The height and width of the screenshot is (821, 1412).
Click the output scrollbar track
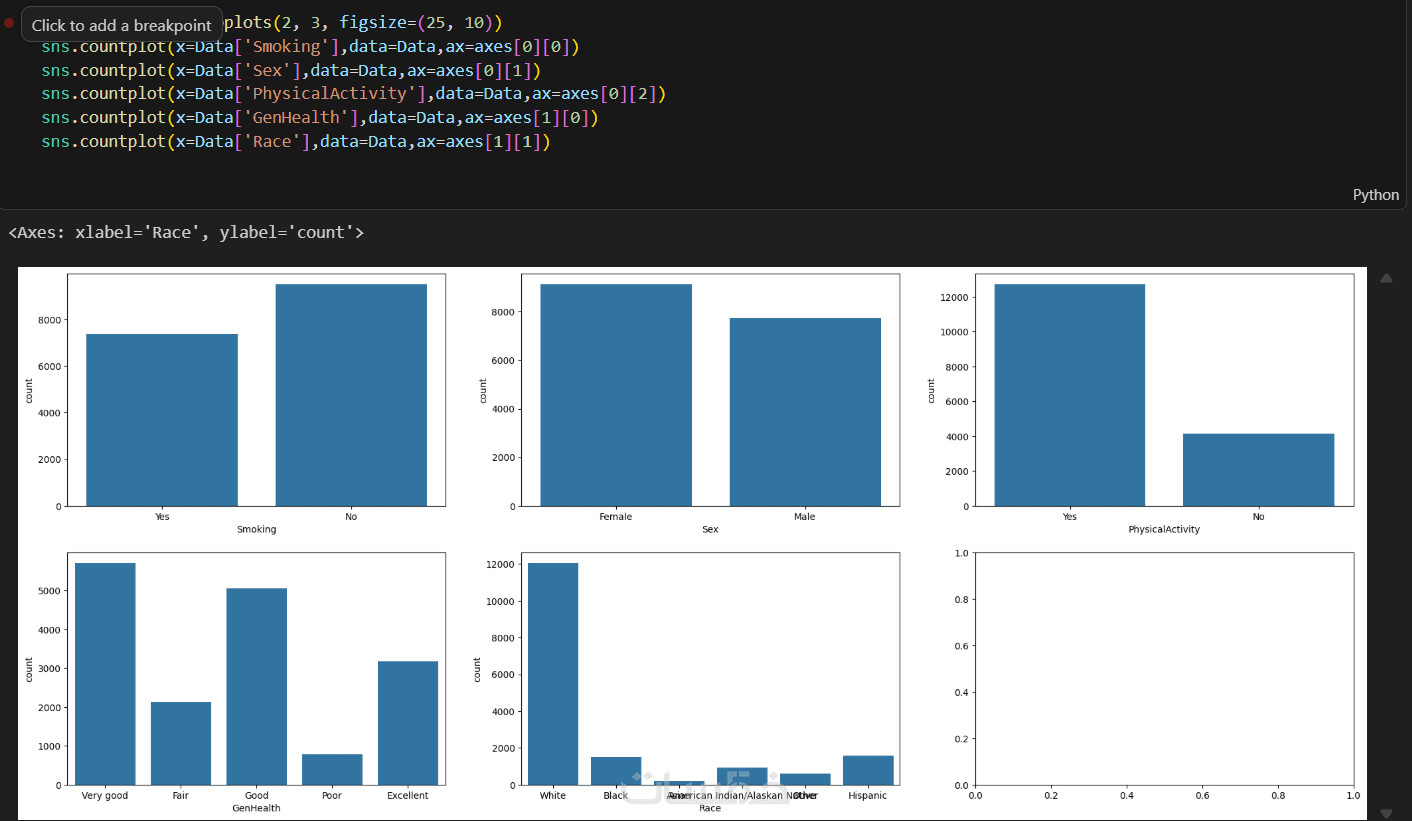pyautogui.click(x=1386, y=545)
